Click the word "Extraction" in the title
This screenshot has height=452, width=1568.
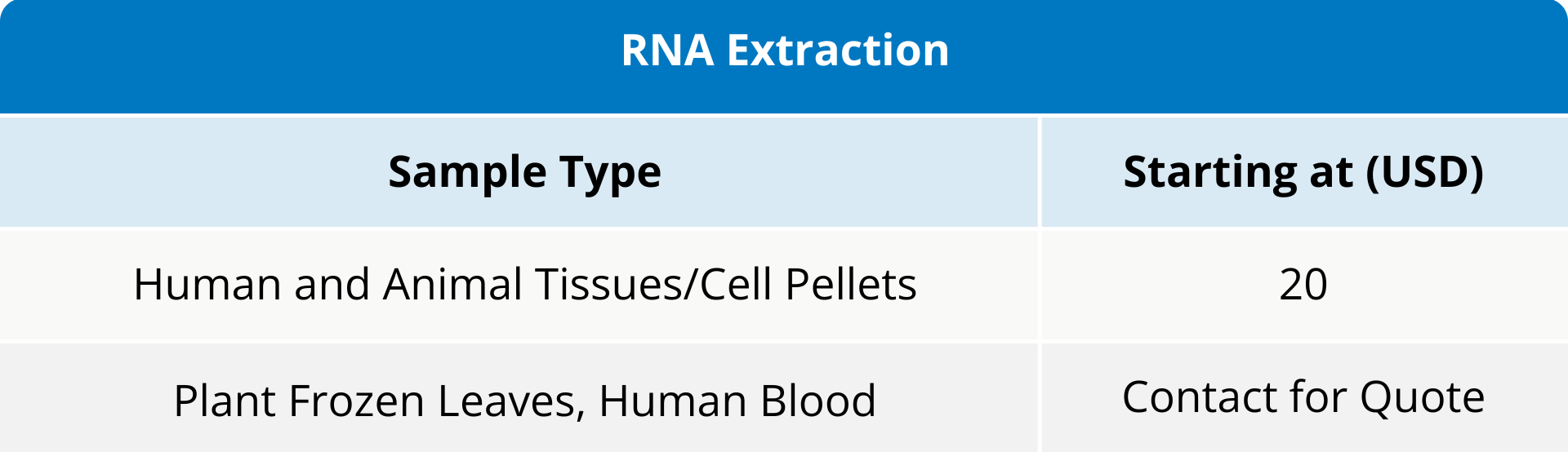(x=838, y=51)
